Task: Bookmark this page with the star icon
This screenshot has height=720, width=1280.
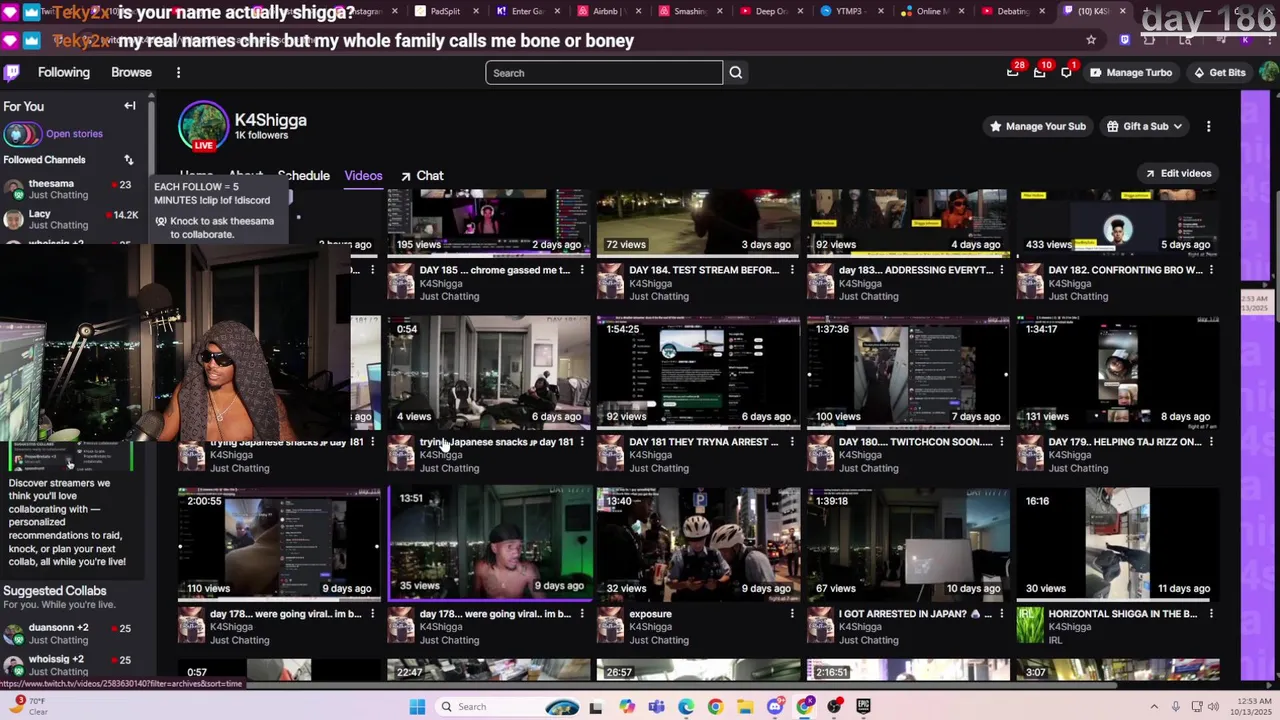Action: coord(1091,40)
